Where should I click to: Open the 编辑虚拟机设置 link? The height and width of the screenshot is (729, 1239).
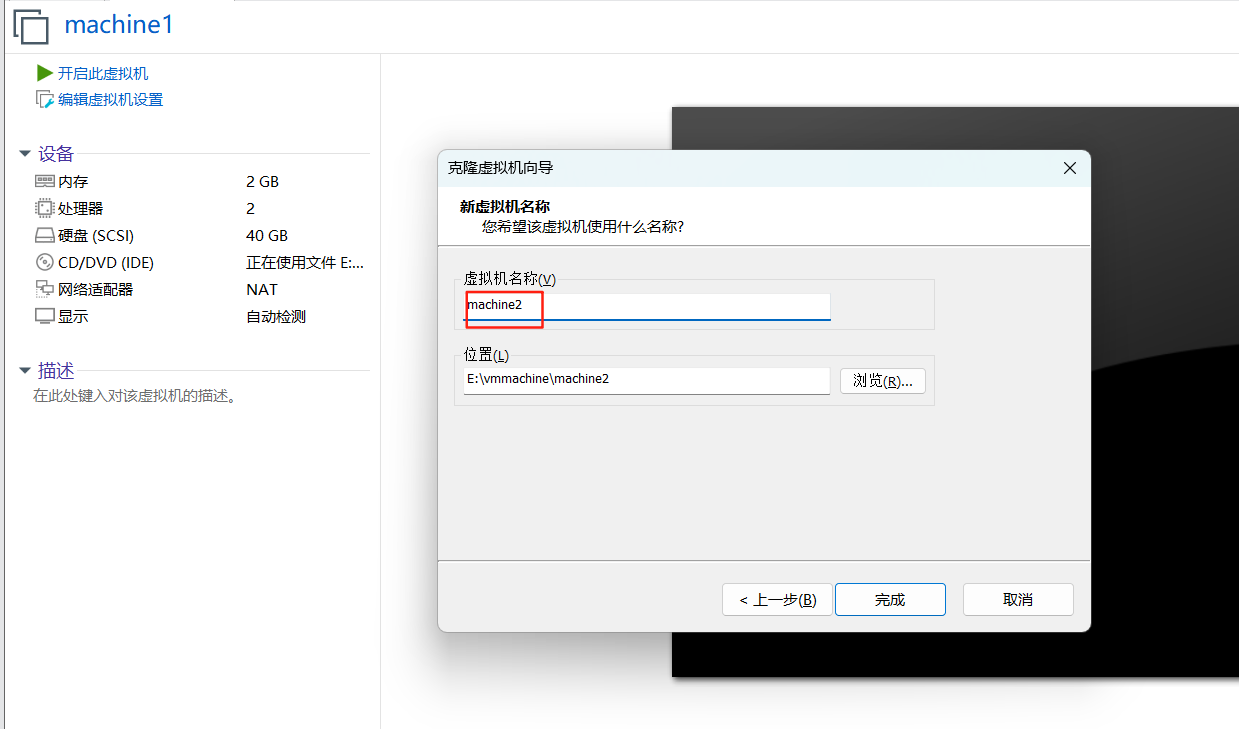pyautogui.click(x=110, y=99)
